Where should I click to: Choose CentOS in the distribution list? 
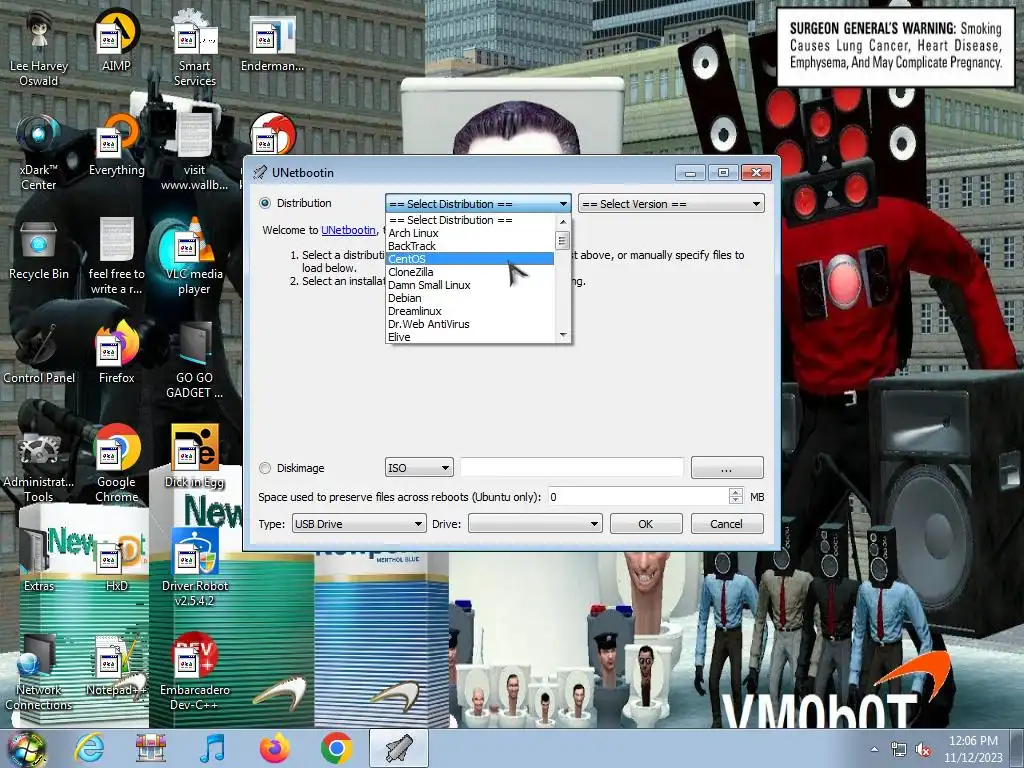(x=470, y=259)
